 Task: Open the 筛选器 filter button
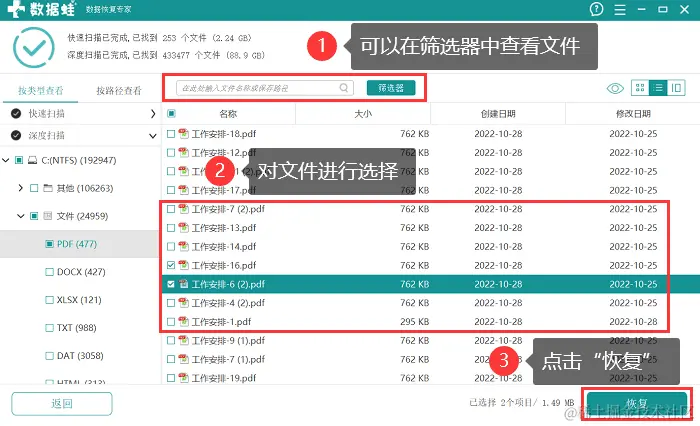point(391,88)
